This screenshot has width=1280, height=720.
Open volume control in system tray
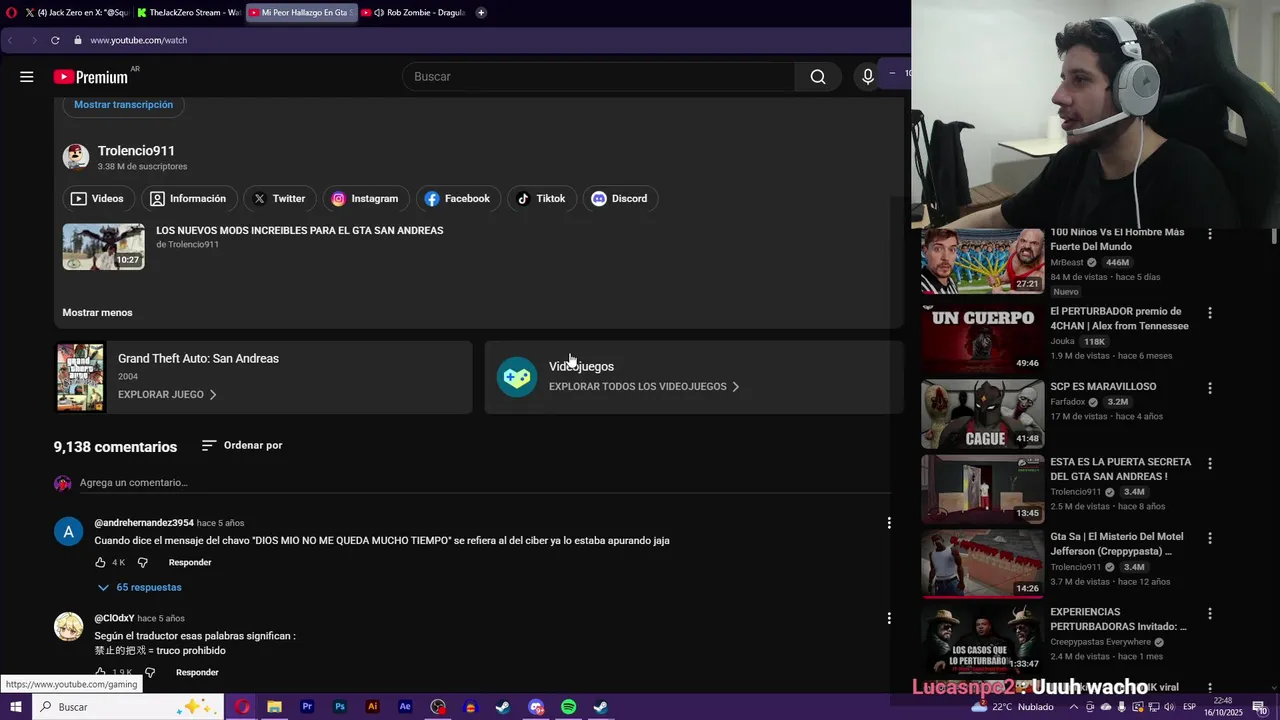click(x=1170, y=707)
